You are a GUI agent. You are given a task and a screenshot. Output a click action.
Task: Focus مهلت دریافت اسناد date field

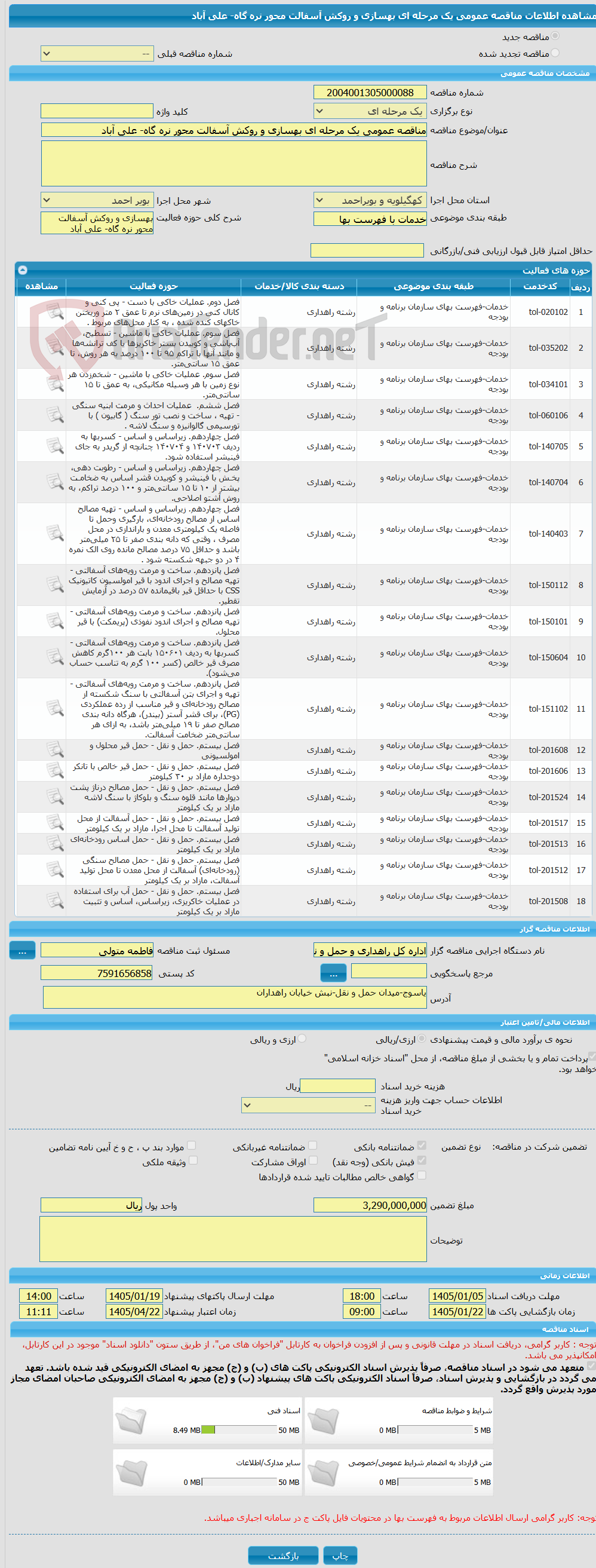(457, 1296)
